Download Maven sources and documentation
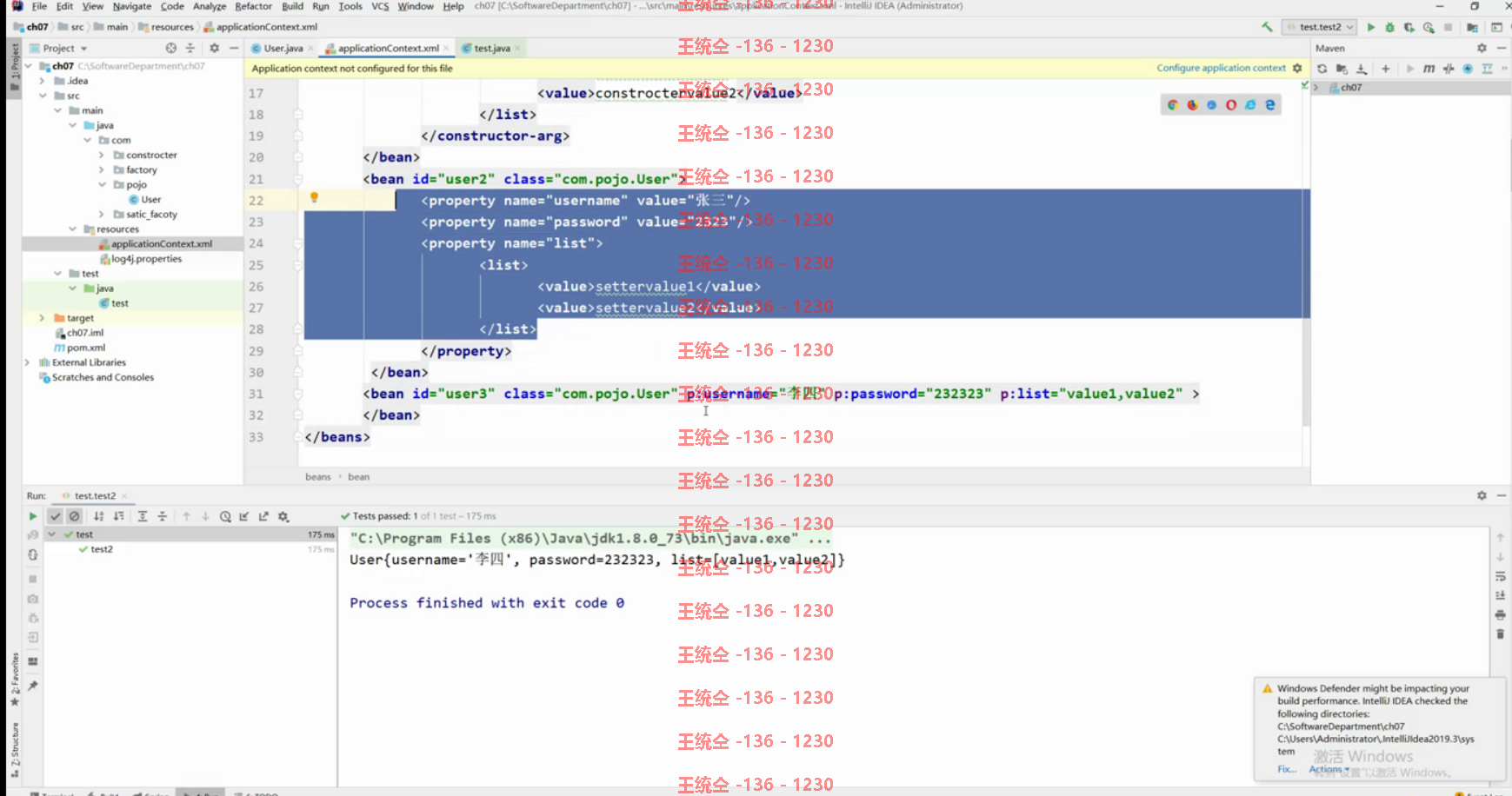This screenshot has height=796, width=1512. pos(1362,69)
